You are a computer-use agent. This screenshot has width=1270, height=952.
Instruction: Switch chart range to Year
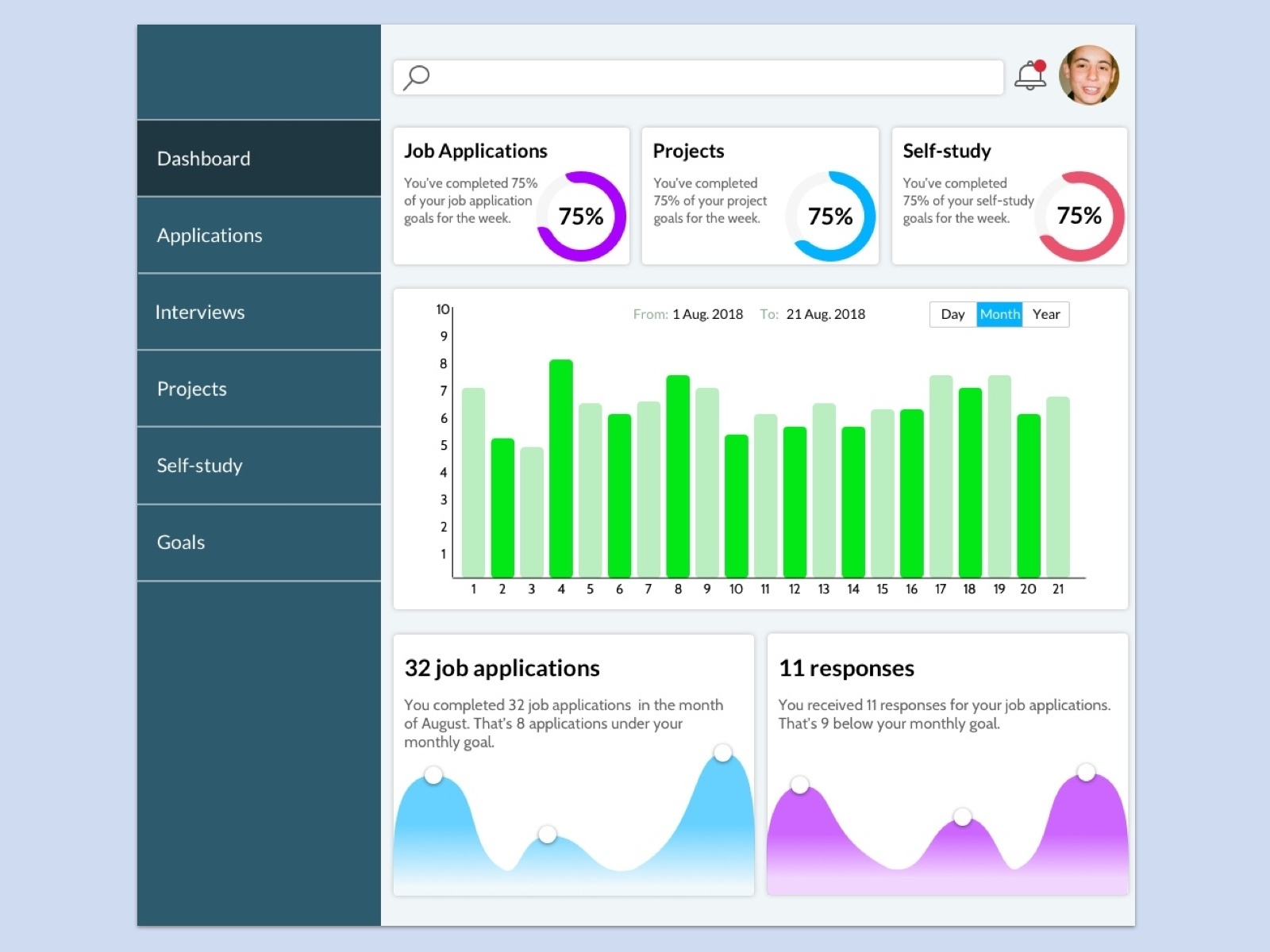pyautogui.click(x=1046, y=314)
